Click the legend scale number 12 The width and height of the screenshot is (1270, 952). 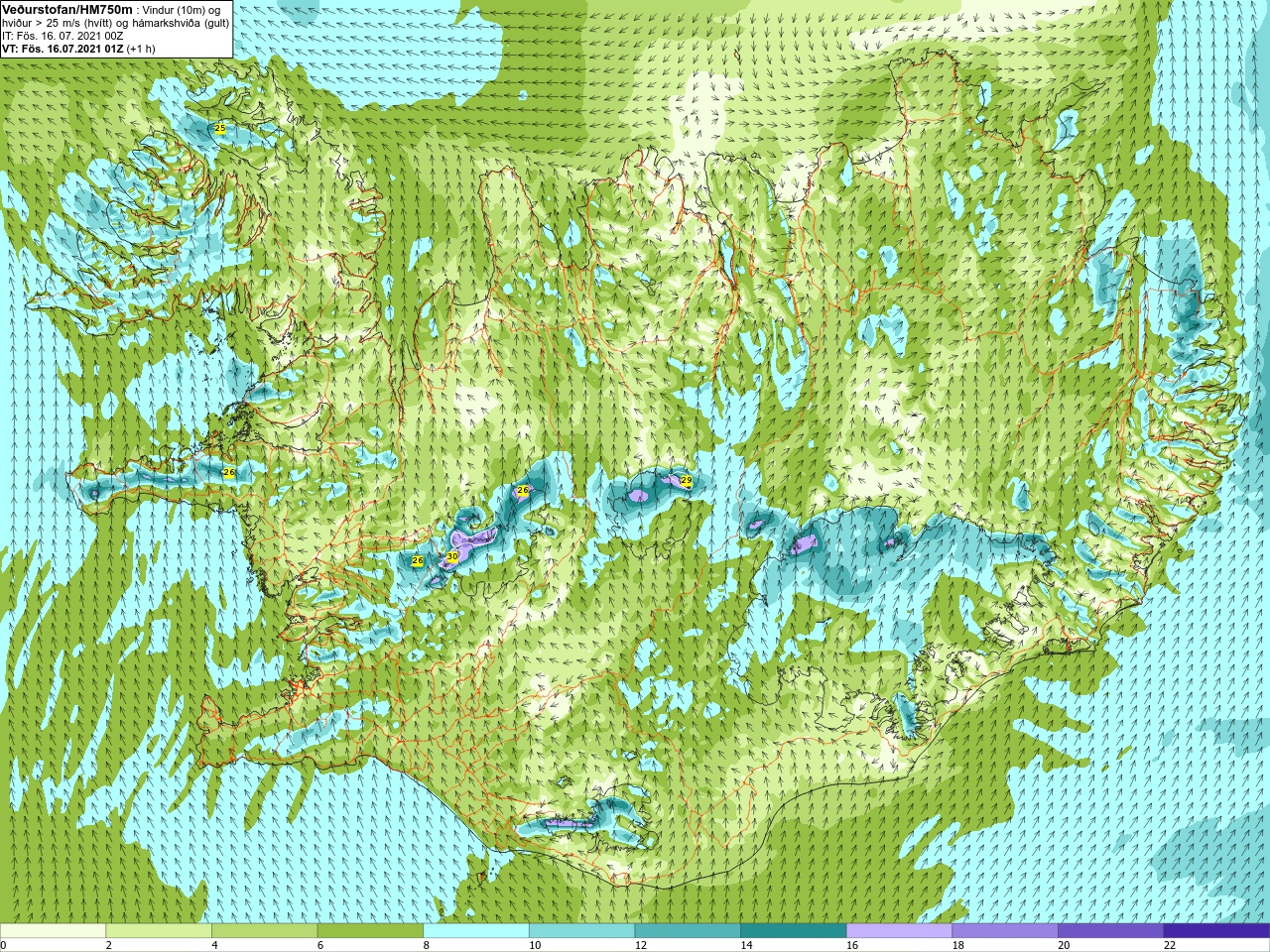[x=641, y=945]
